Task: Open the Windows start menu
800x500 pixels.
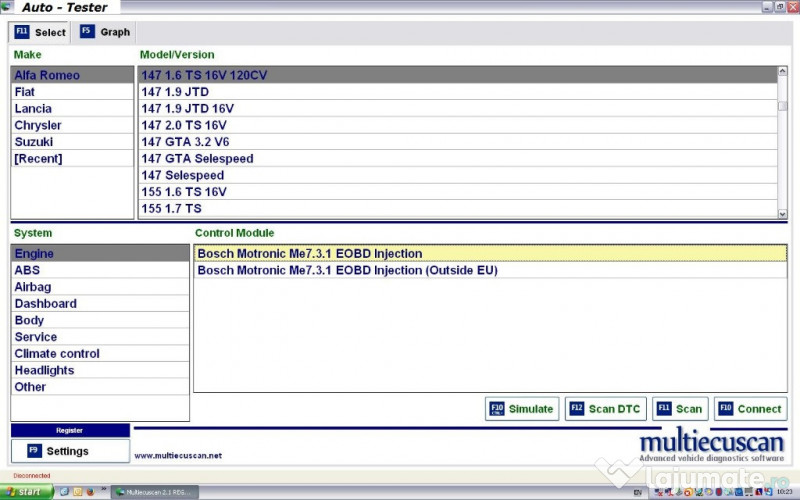Action: pyautogui.click(x=27, y=492)
